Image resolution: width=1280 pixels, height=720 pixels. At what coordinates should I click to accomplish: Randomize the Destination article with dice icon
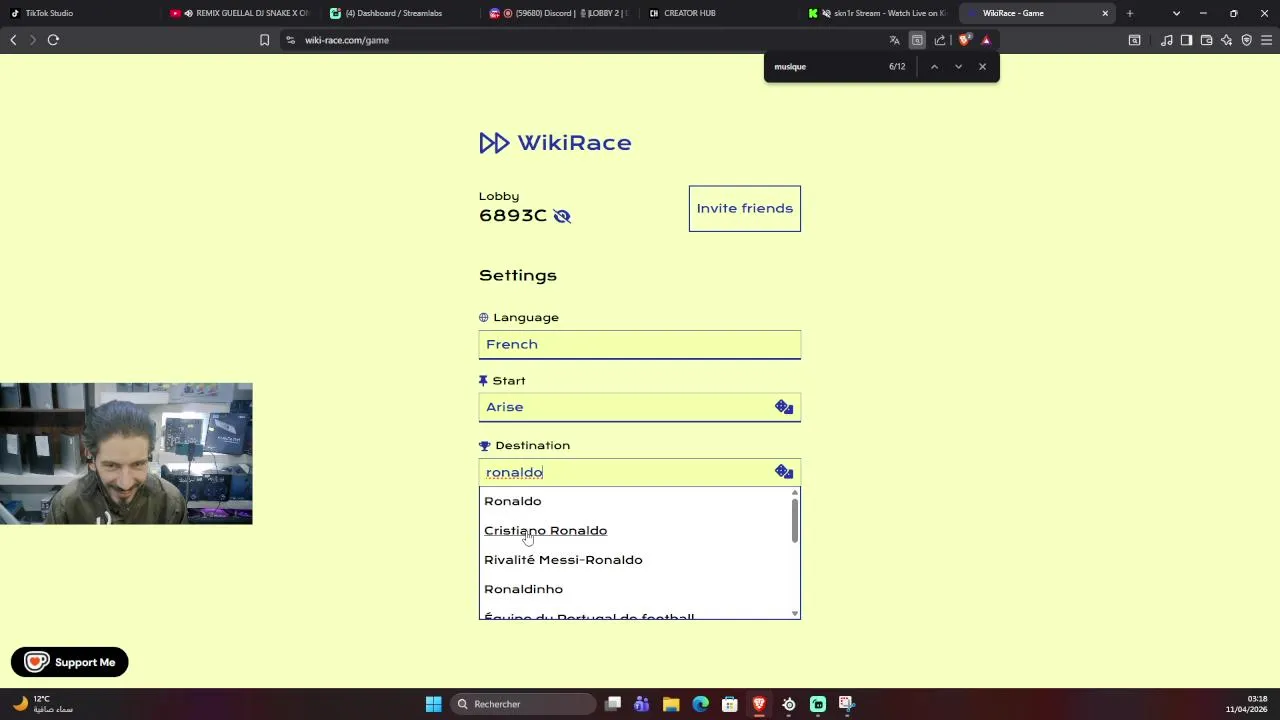(x=784, y=472)
